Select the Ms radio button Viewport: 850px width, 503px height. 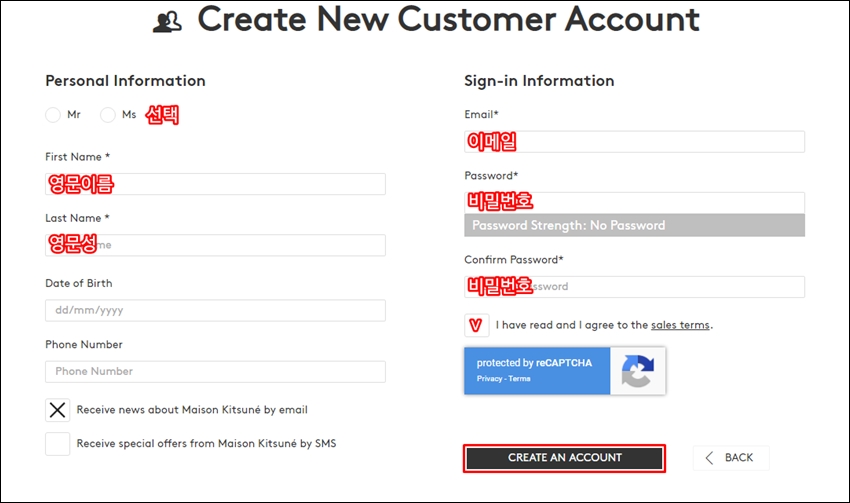pyautogui.click(x=108, y=115)
